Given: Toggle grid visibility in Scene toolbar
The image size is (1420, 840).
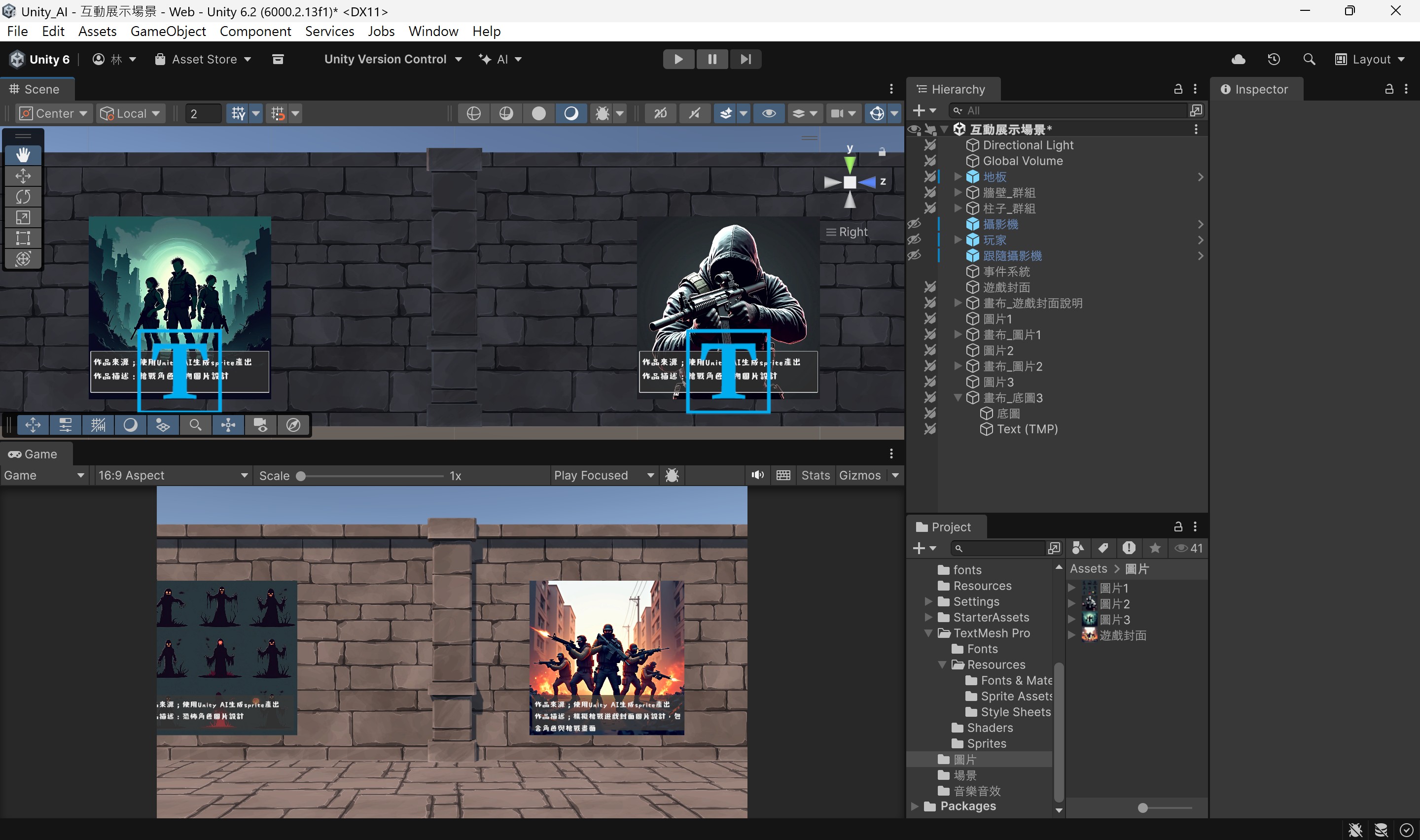Looking at the screenshot, I should [x=238, y=113].
